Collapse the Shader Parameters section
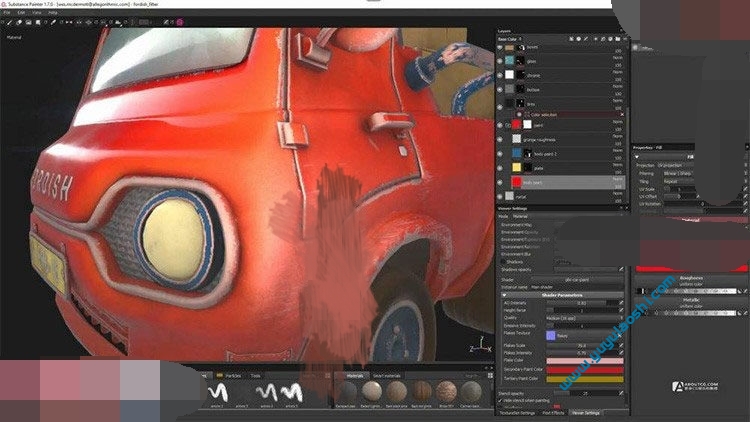 pos(504,295)
